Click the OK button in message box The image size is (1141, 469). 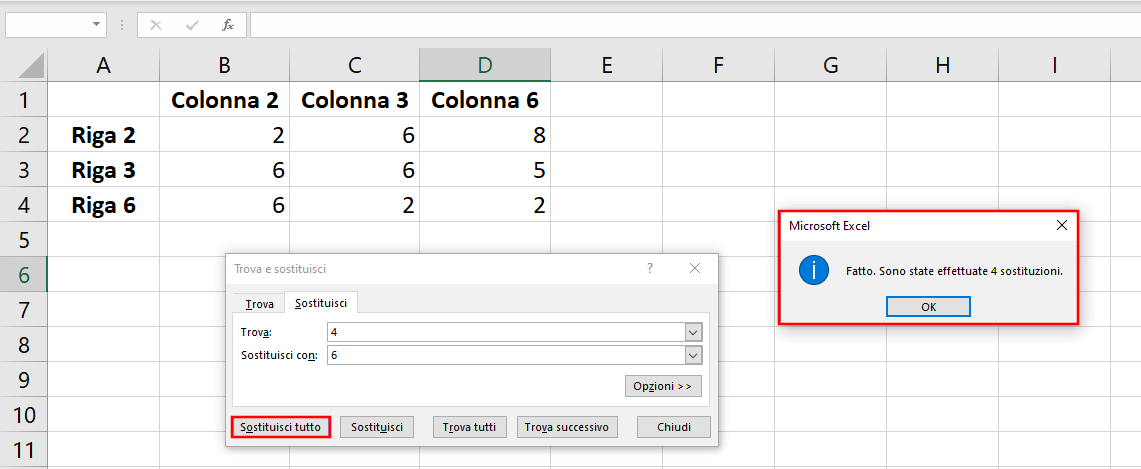tap(929, 307)
